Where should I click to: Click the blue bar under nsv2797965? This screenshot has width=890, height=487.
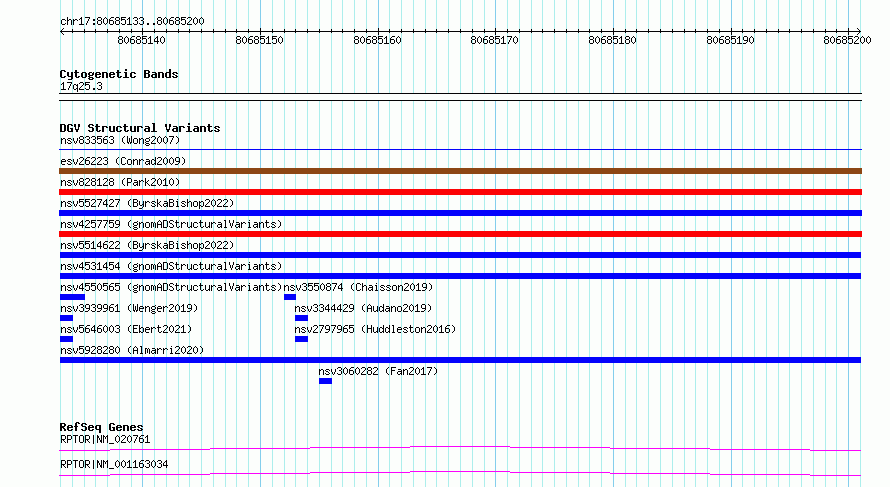click(x=301, y=339)
